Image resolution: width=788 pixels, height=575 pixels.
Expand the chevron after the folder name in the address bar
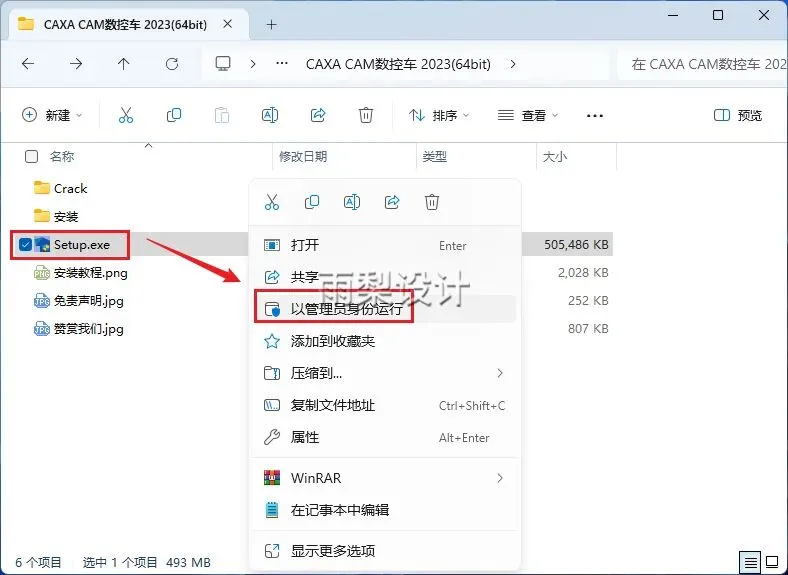[513, 64]
